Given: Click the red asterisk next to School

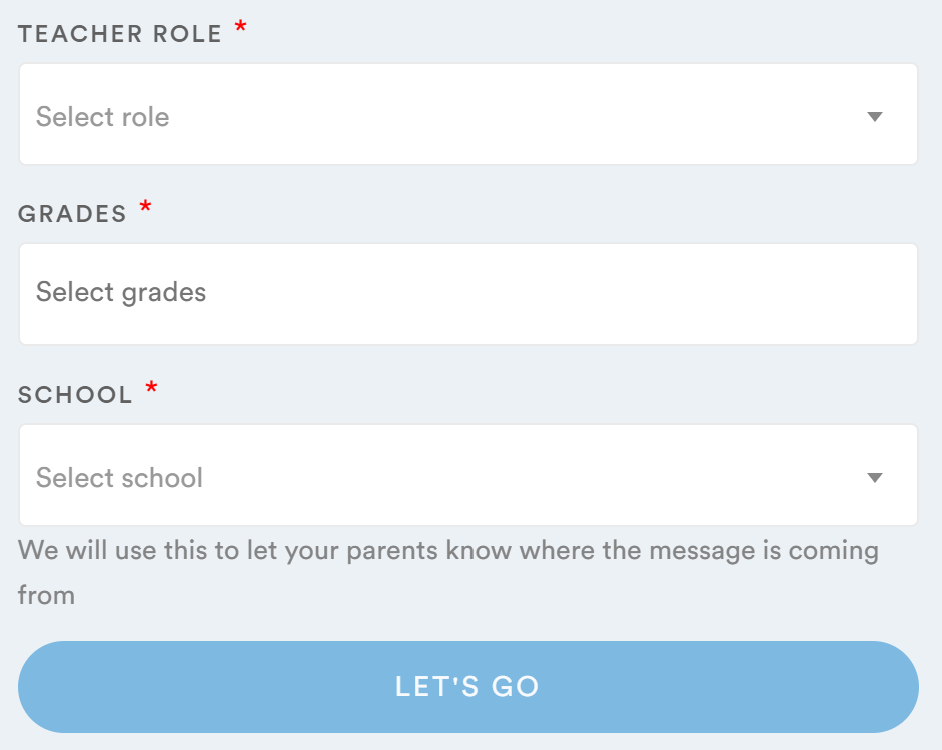Looking at the screenshot, I should pos(152,389).
